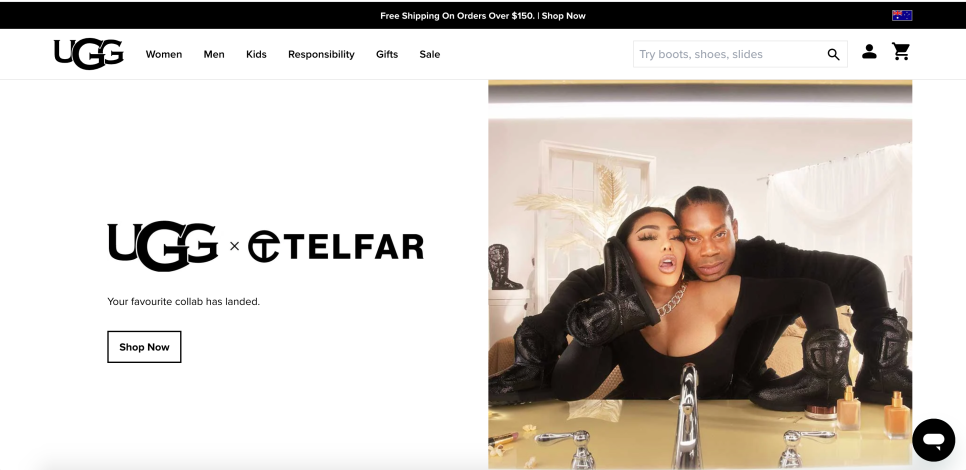Screen dimensions: 966x470
Task: Open the Women menu
Action: 164,54
